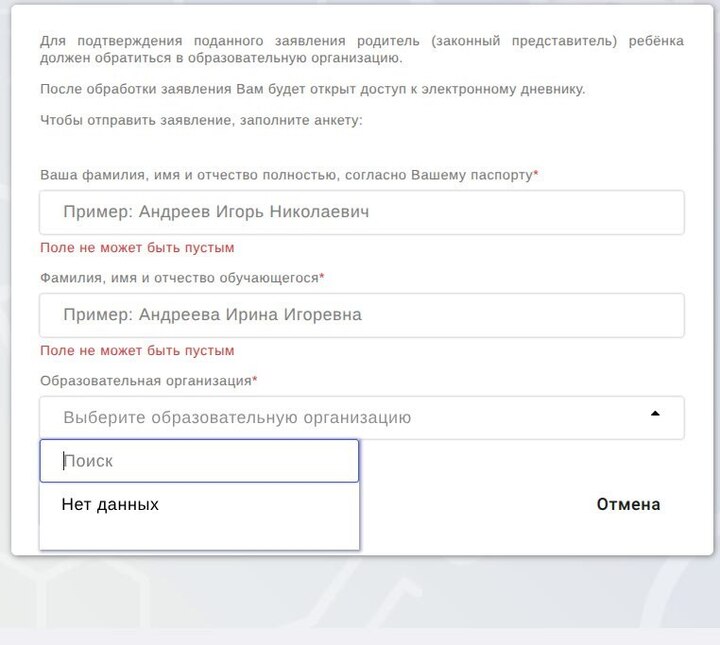
Task: Click the text about access to электронному дневнику
Action: click(x=313, y=89)
